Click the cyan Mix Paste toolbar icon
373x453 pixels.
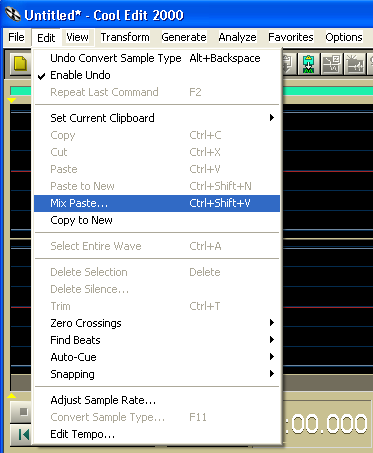(309, 64)
